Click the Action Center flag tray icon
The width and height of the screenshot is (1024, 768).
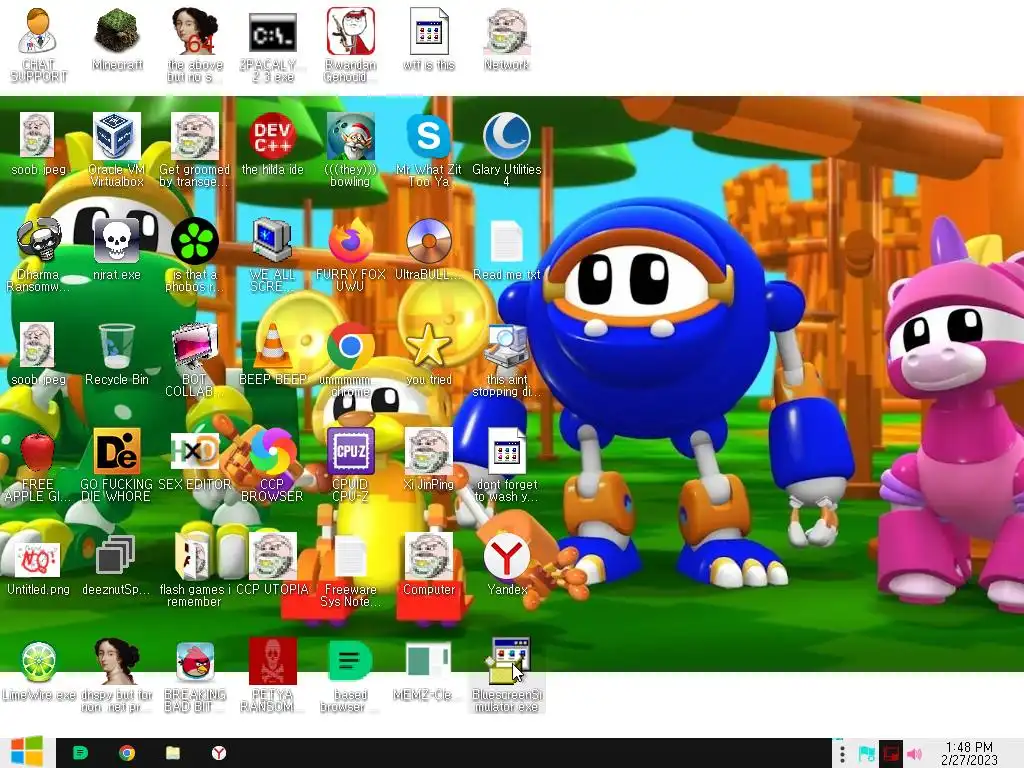tap(867, 754)
